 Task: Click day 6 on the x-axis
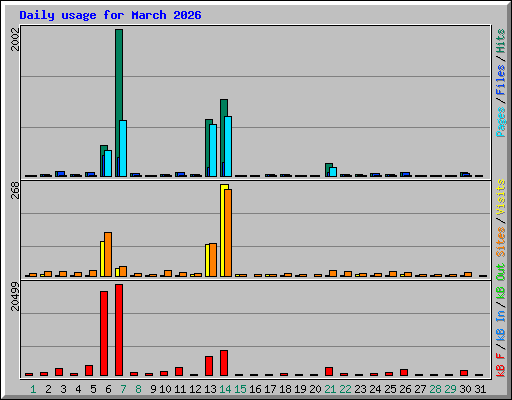[x=108, y=389]
